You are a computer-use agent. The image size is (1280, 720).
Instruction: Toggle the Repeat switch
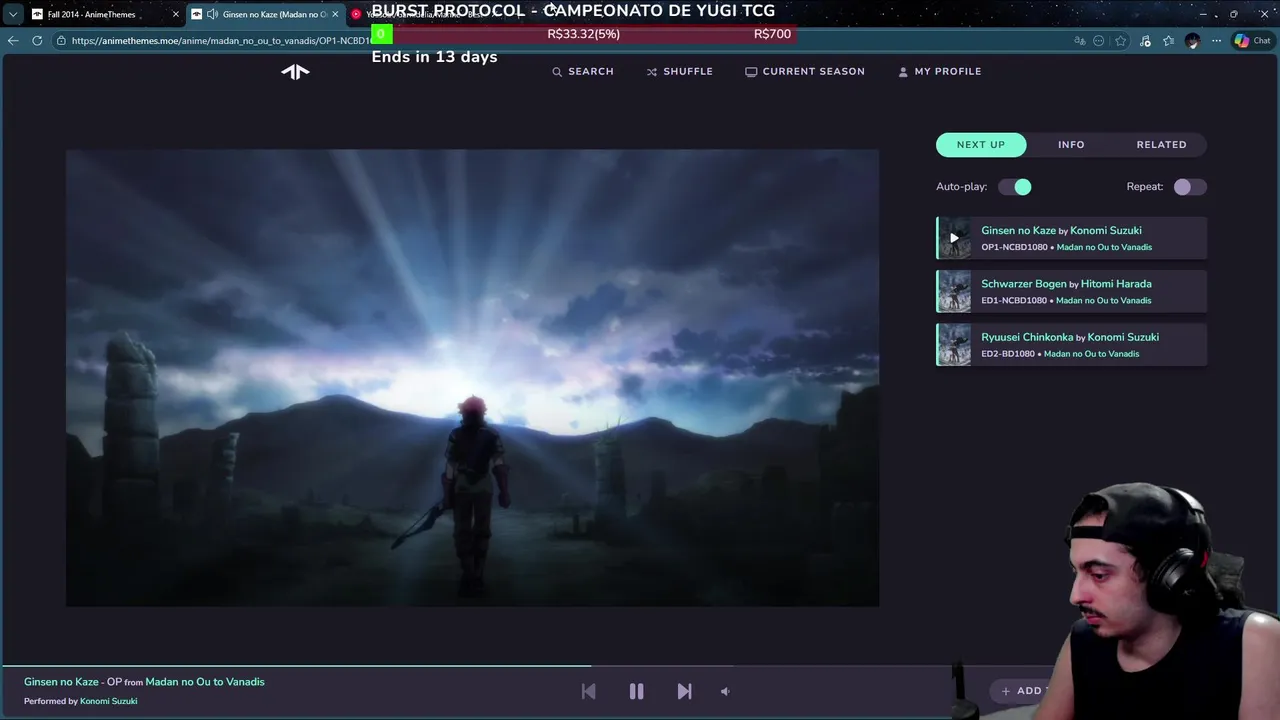(x=1190, y=187)
